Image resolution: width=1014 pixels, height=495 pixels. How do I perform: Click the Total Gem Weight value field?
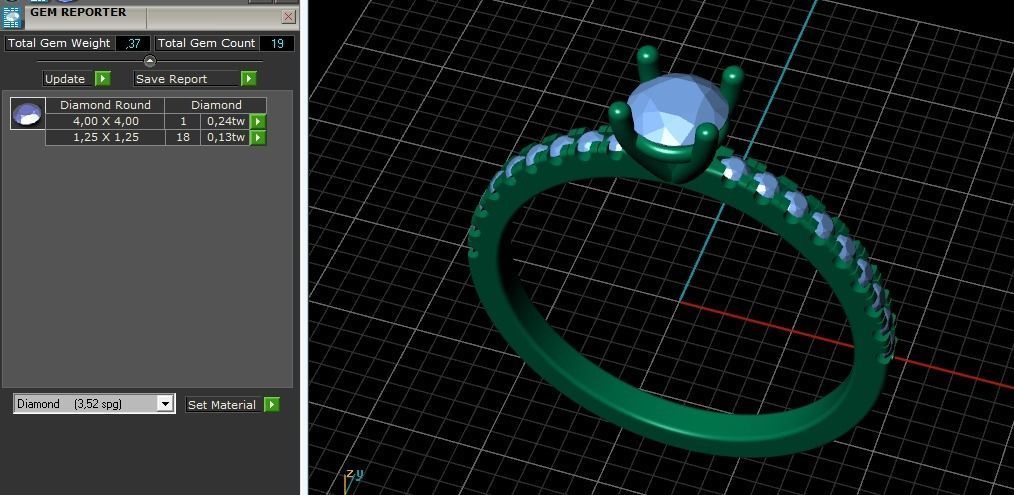tap(133, 43)
